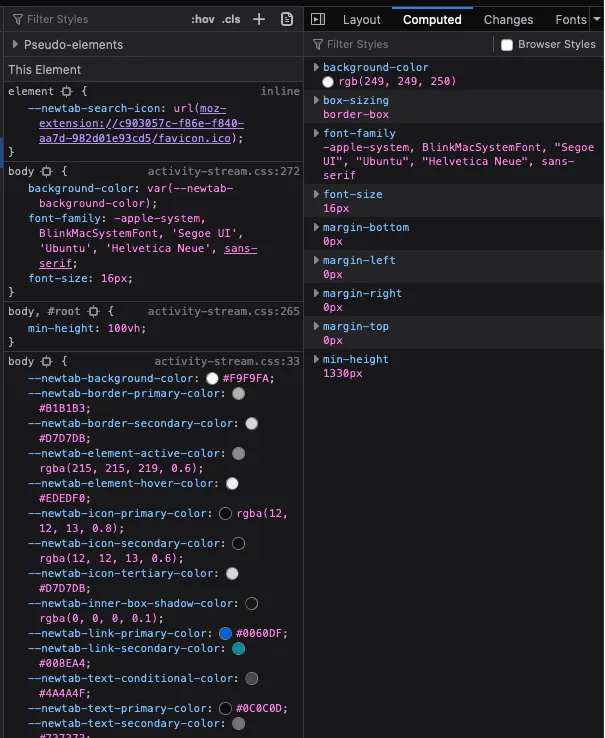Focus the Filter Styles field in Computed panel
The width and height of the screenshot is (605, 738).
(x=400, y=45)
